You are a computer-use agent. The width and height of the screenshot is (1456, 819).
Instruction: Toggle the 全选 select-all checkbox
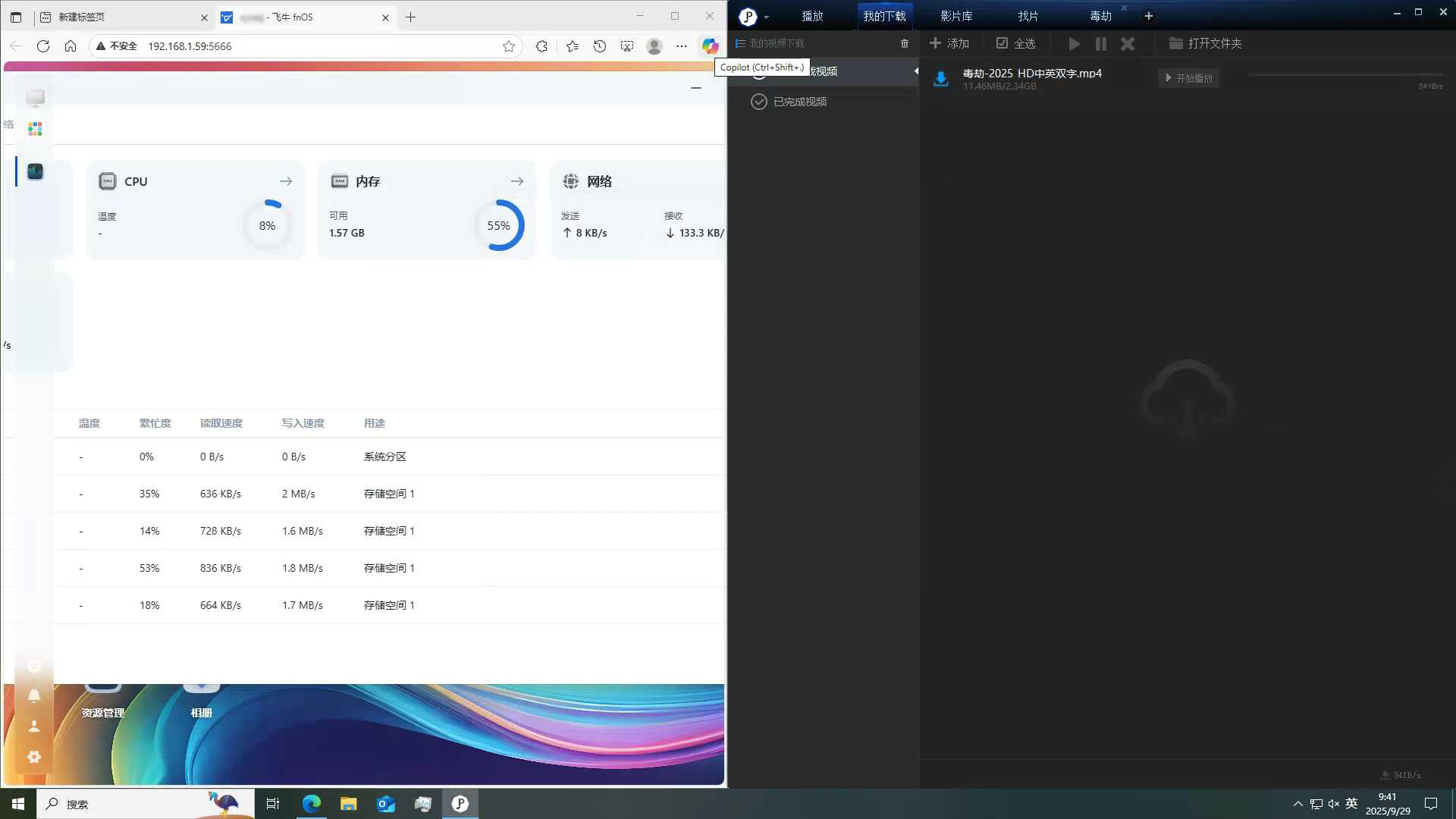1002,44
